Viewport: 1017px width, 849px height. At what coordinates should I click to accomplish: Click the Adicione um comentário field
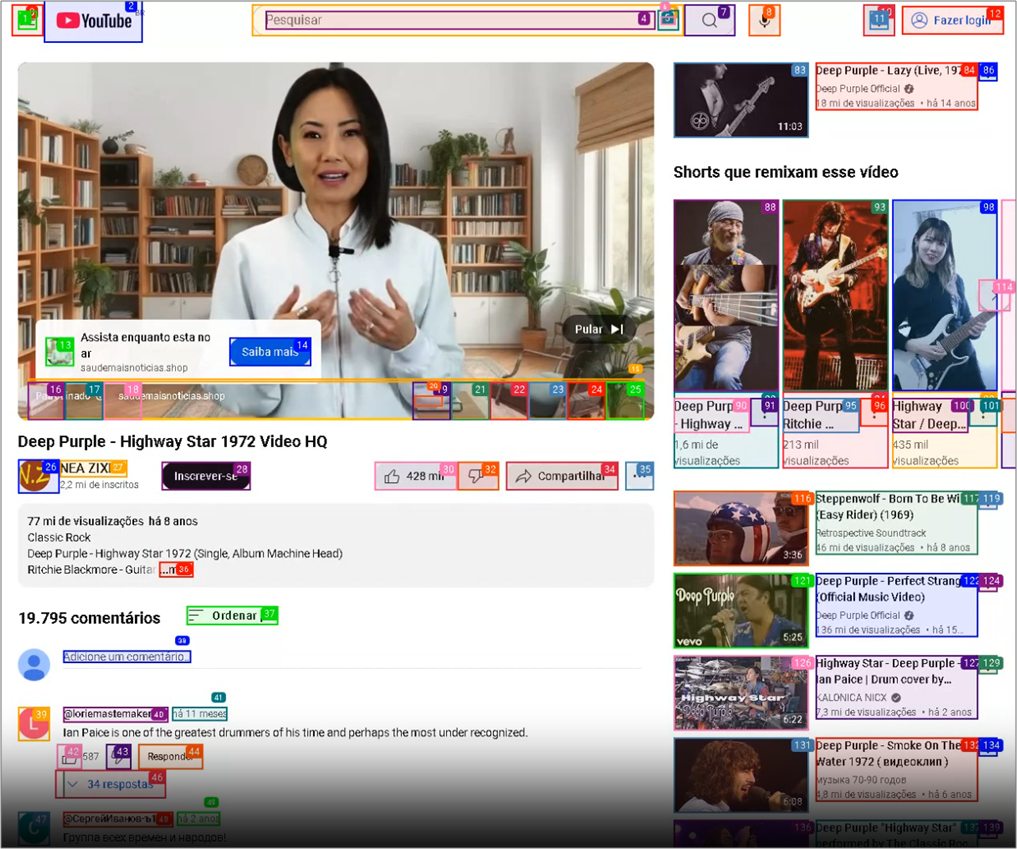pos(126,657)
